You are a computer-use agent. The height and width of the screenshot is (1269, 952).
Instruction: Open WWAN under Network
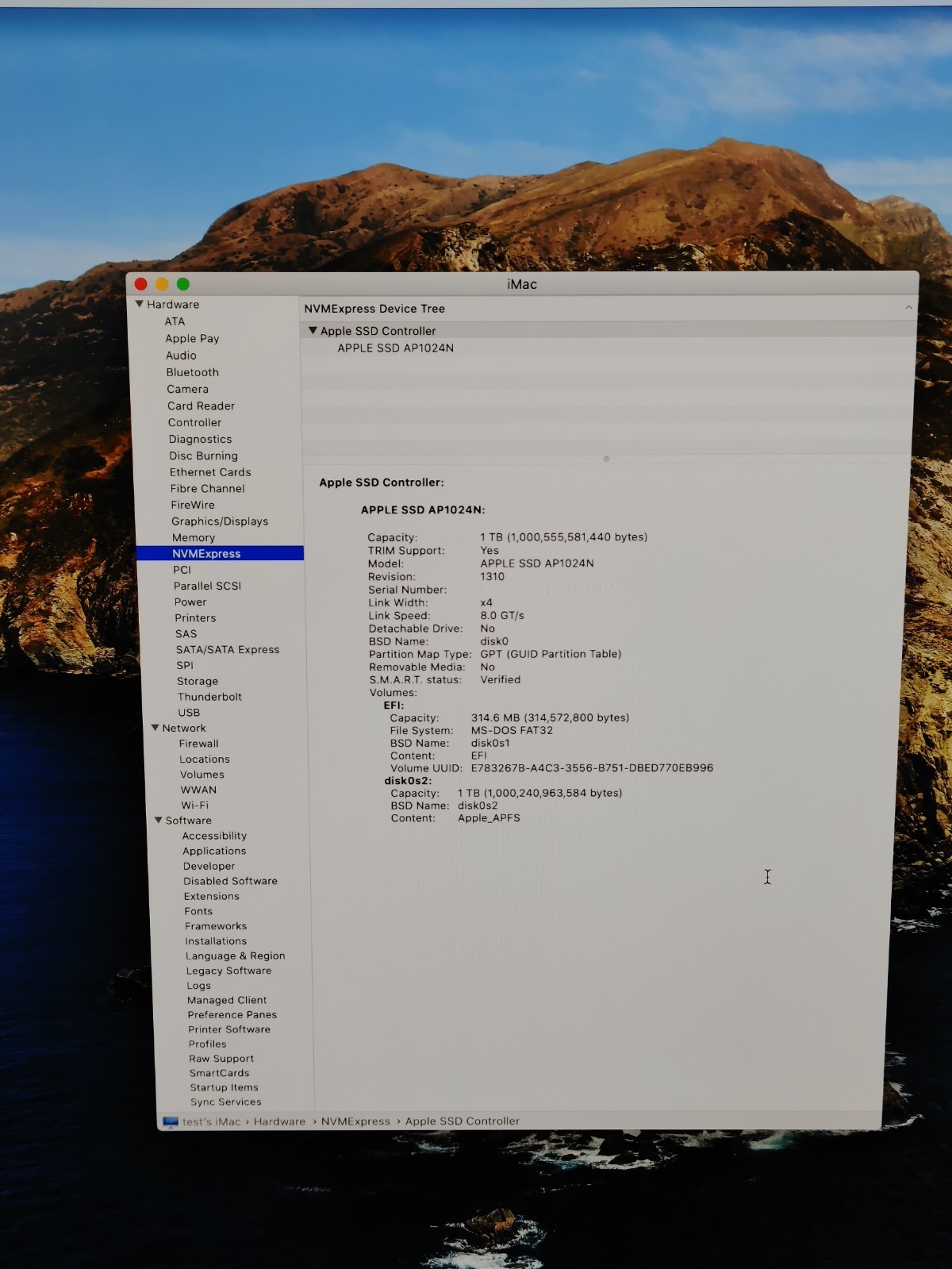click(x=198, y=790)
